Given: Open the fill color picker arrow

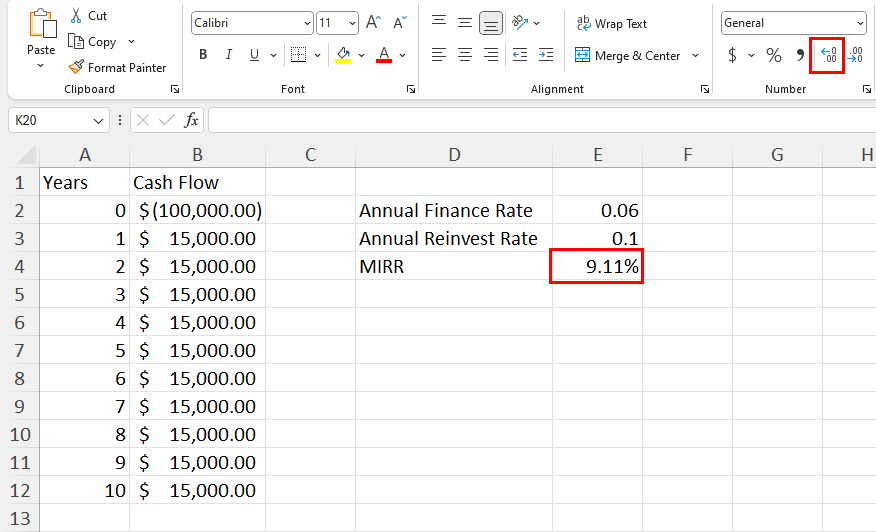Looking at the screenshot, I should tap(361, 55).
